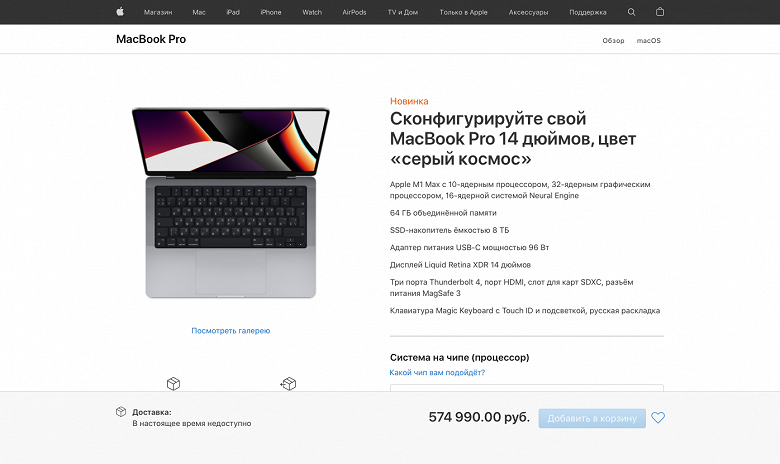The height and width of the screenshot is (464, 780).
Task: Go to iPad in navigation bar
Action: [233, 12]
